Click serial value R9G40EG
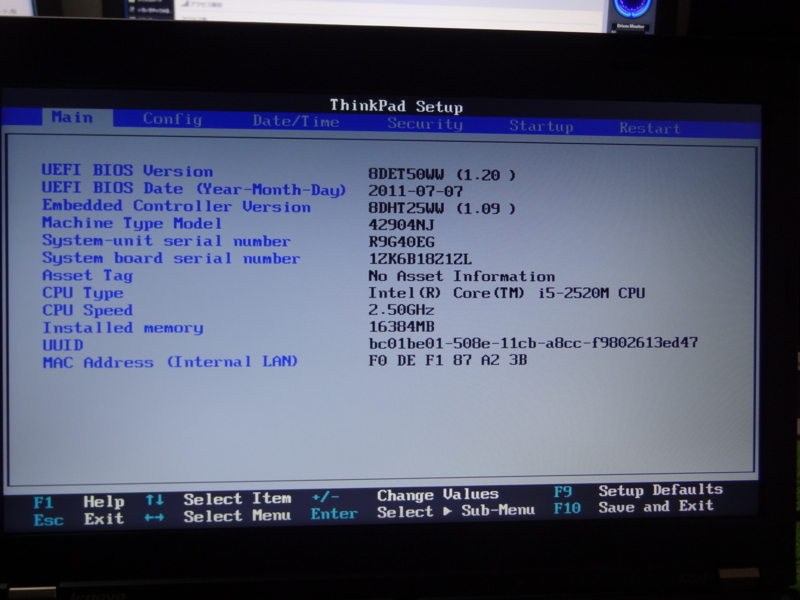This screenshot has width=800, height=600. (402, 242)
